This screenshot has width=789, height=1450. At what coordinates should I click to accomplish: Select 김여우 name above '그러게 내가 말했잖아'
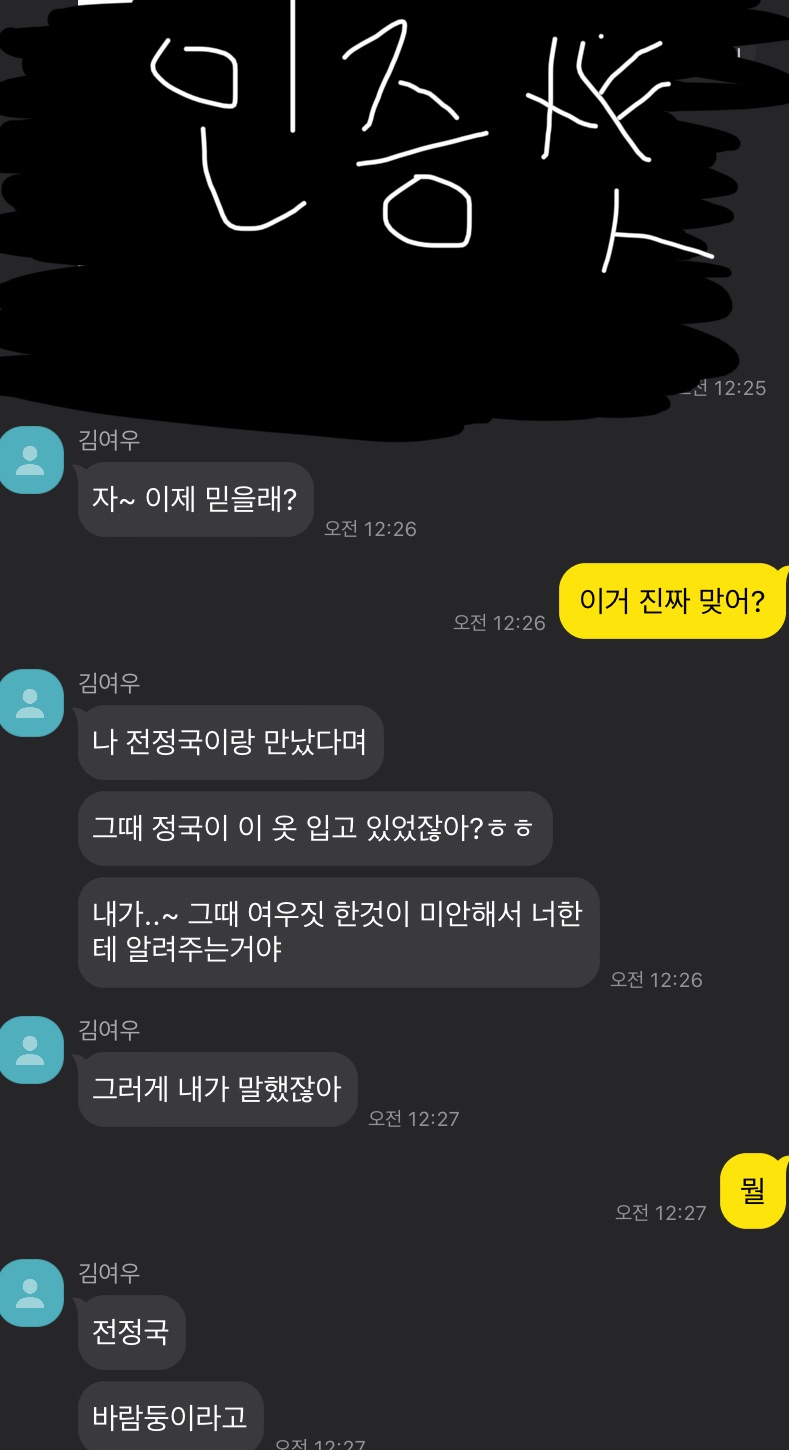click(109, 1030)
